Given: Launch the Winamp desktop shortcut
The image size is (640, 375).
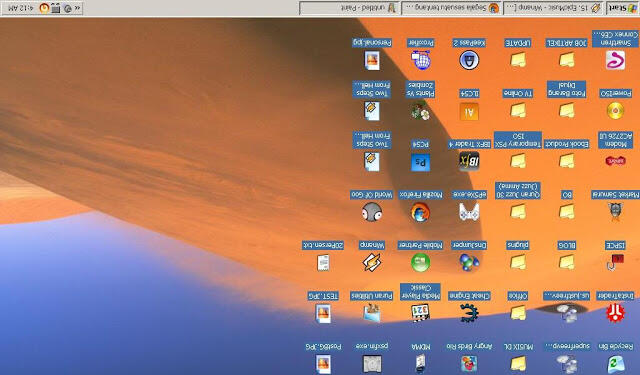Looking at the screenshot, I should click(x=372, y=262).
